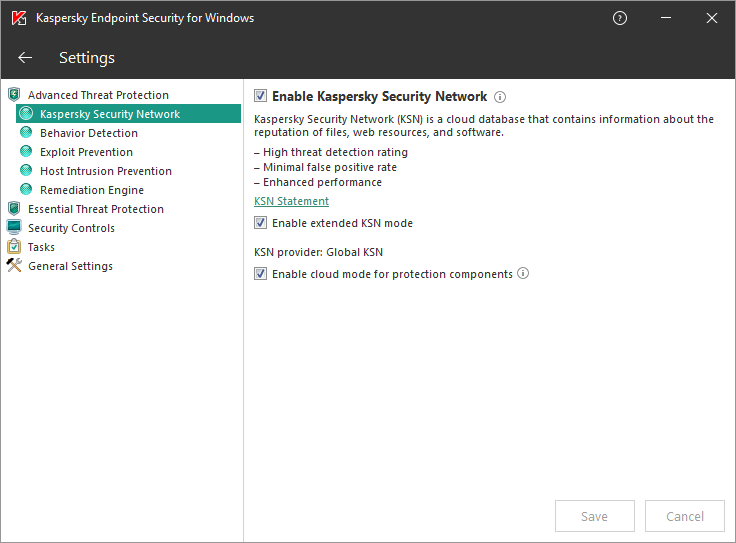The width and height of the screenshot is (736, 543).
Task: Expand Security Controls section
Action: [x=71, y=228]
